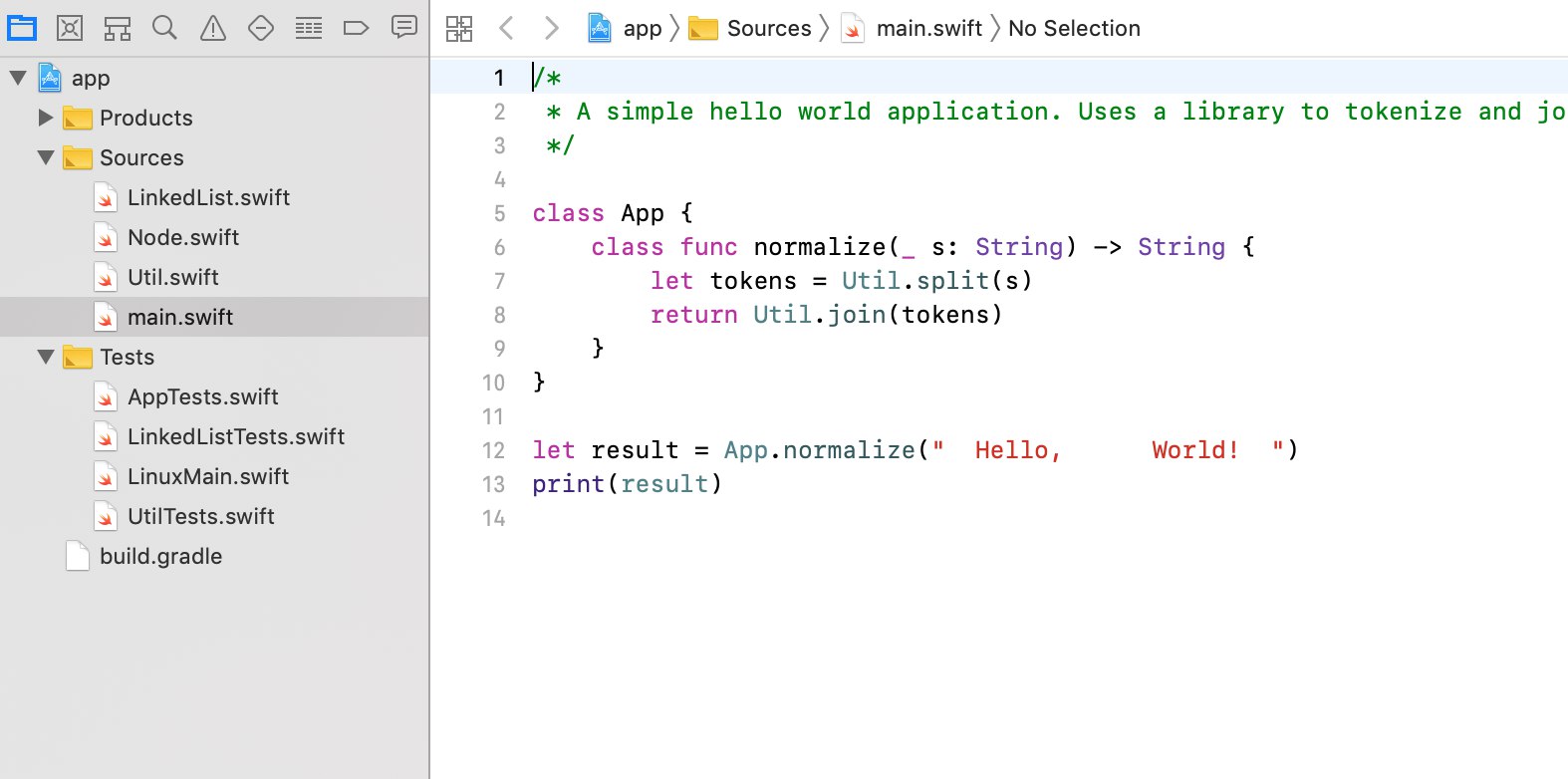The width and height of the screenshot is (1568, 779).
Task: Click the Sources folder icon in navigator
Action: coord(78,158)
